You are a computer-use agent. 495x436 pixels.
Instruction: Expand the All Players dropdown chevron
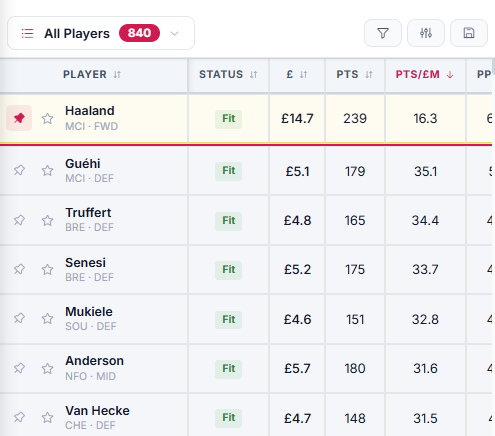(174, 33)
